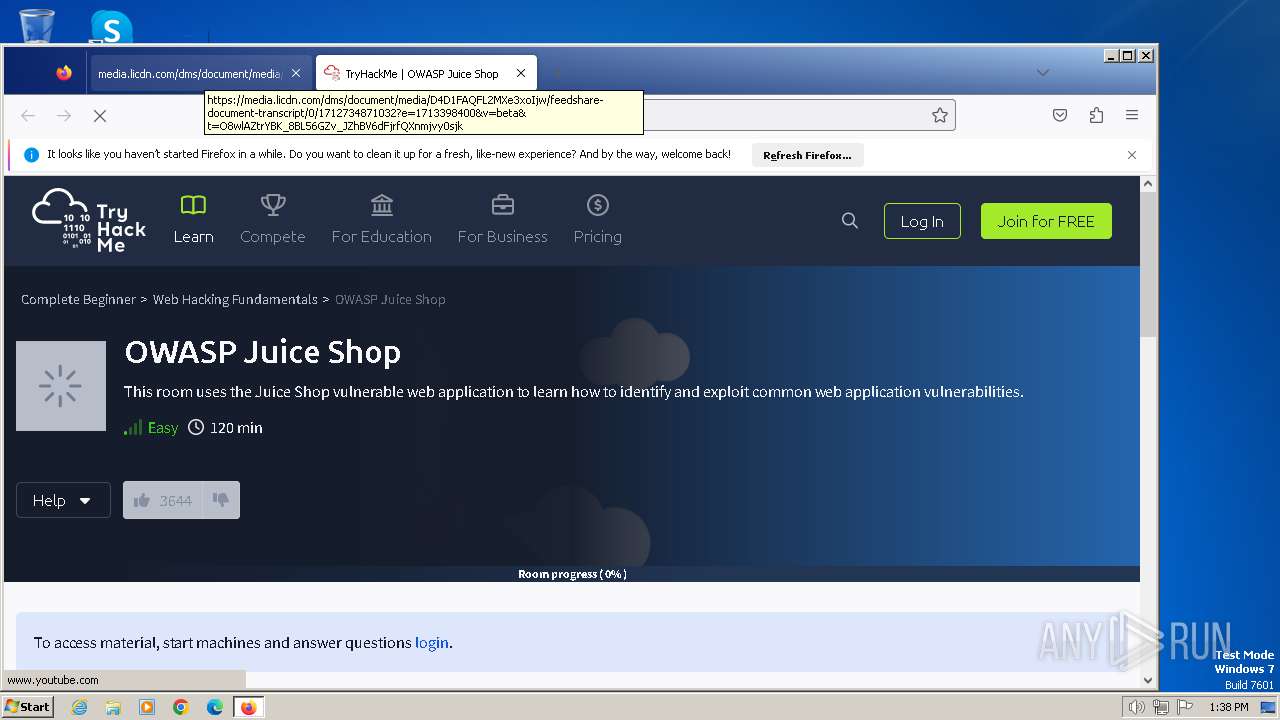Click the thumbs down dislike button
Screen dimensions: 1280x720
coord(221,500)
